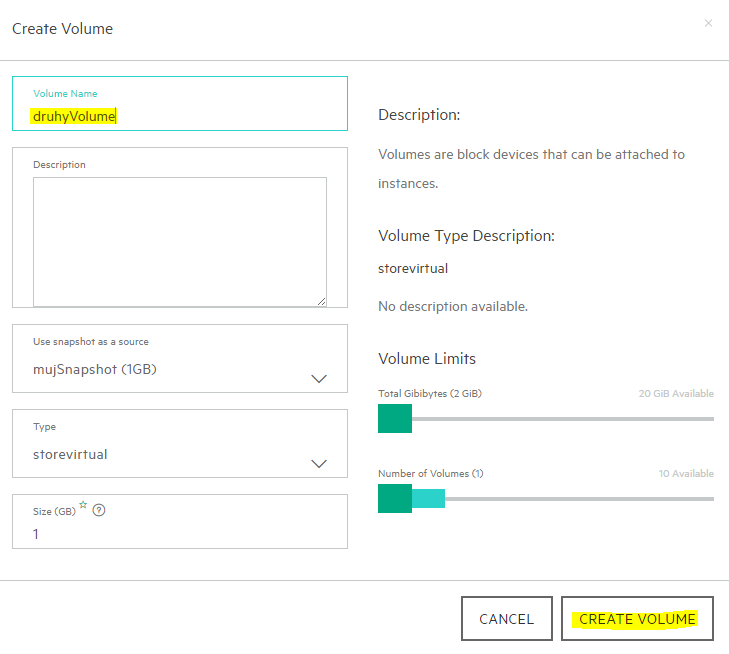This screenshot has width=729, height=654.
Task: Click the Create Volume button
Action: 637,619
